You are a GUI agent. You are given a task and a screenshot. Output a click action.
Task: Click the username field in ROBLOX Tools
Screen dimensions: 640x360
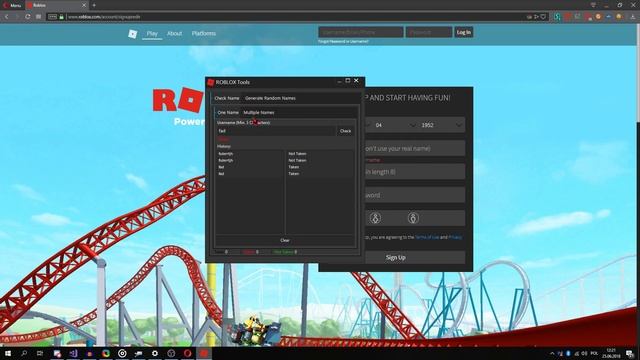(276, 131)
